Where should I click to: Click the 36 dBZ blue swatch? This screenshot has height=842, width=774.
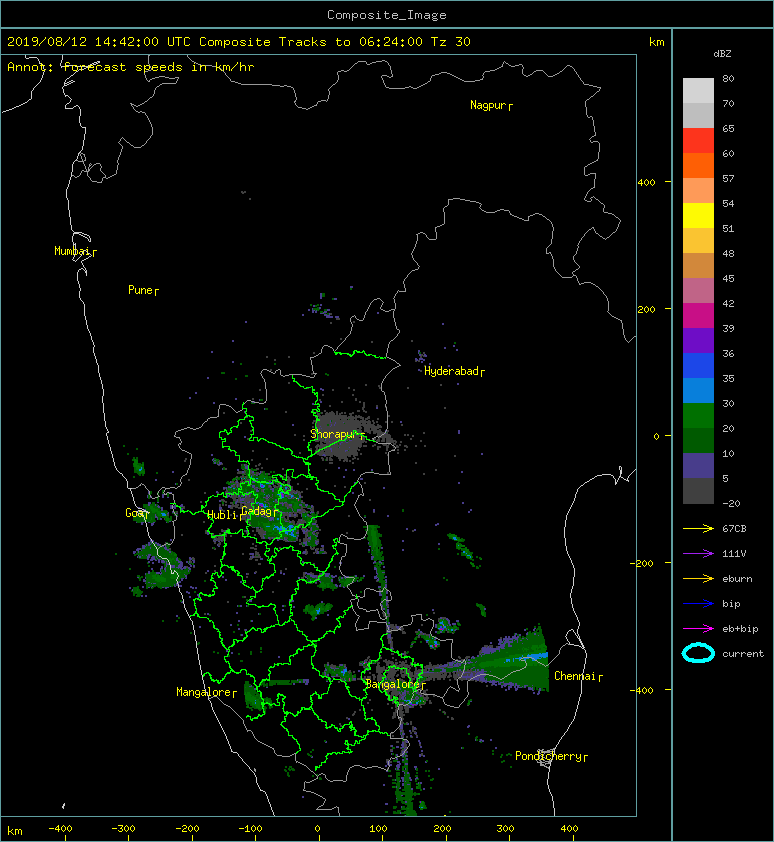698,365
